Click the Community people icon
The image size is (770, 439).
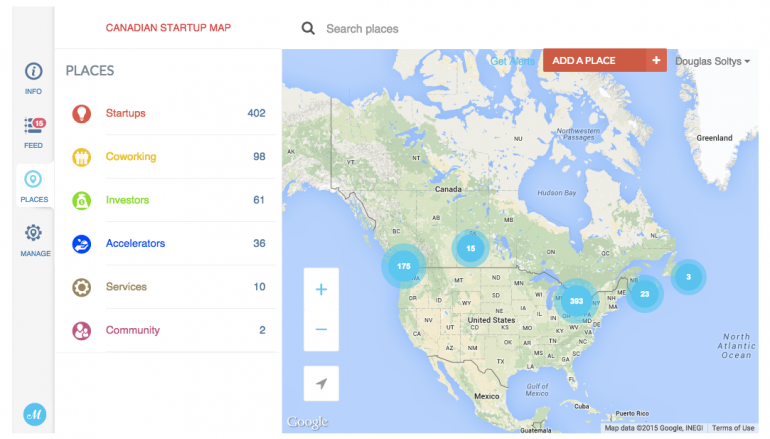coord(82,330)
